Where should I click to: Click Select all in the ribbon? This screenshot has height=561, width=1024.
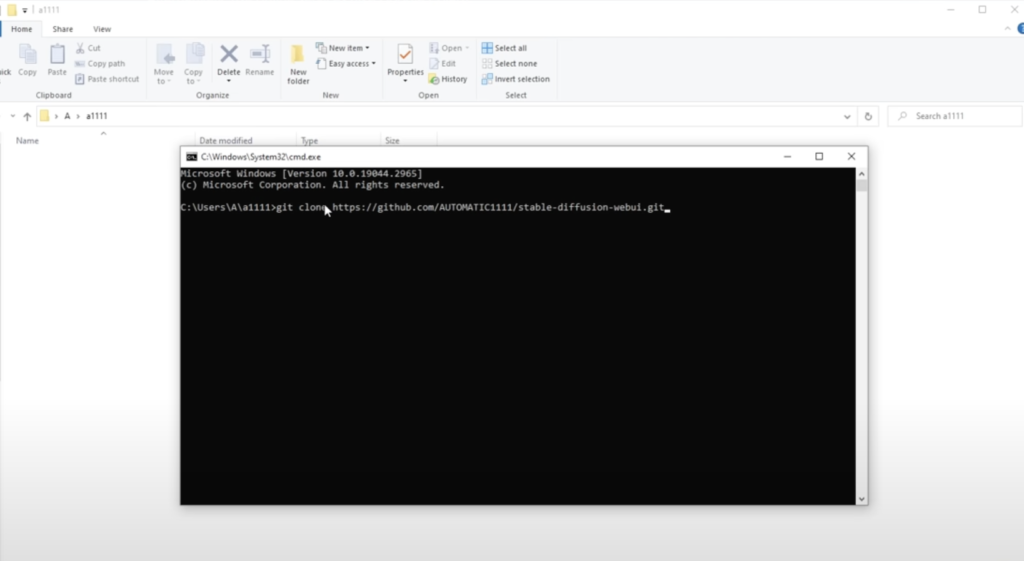click(504, 48)
